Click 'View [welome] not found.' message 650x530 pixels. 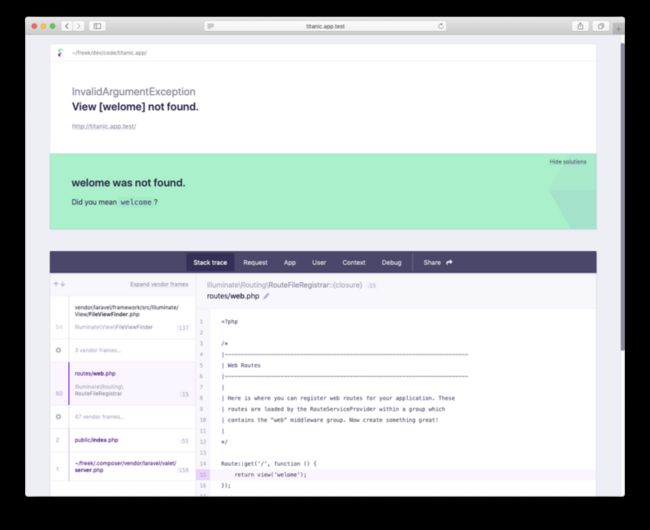[x=135, y=106]
